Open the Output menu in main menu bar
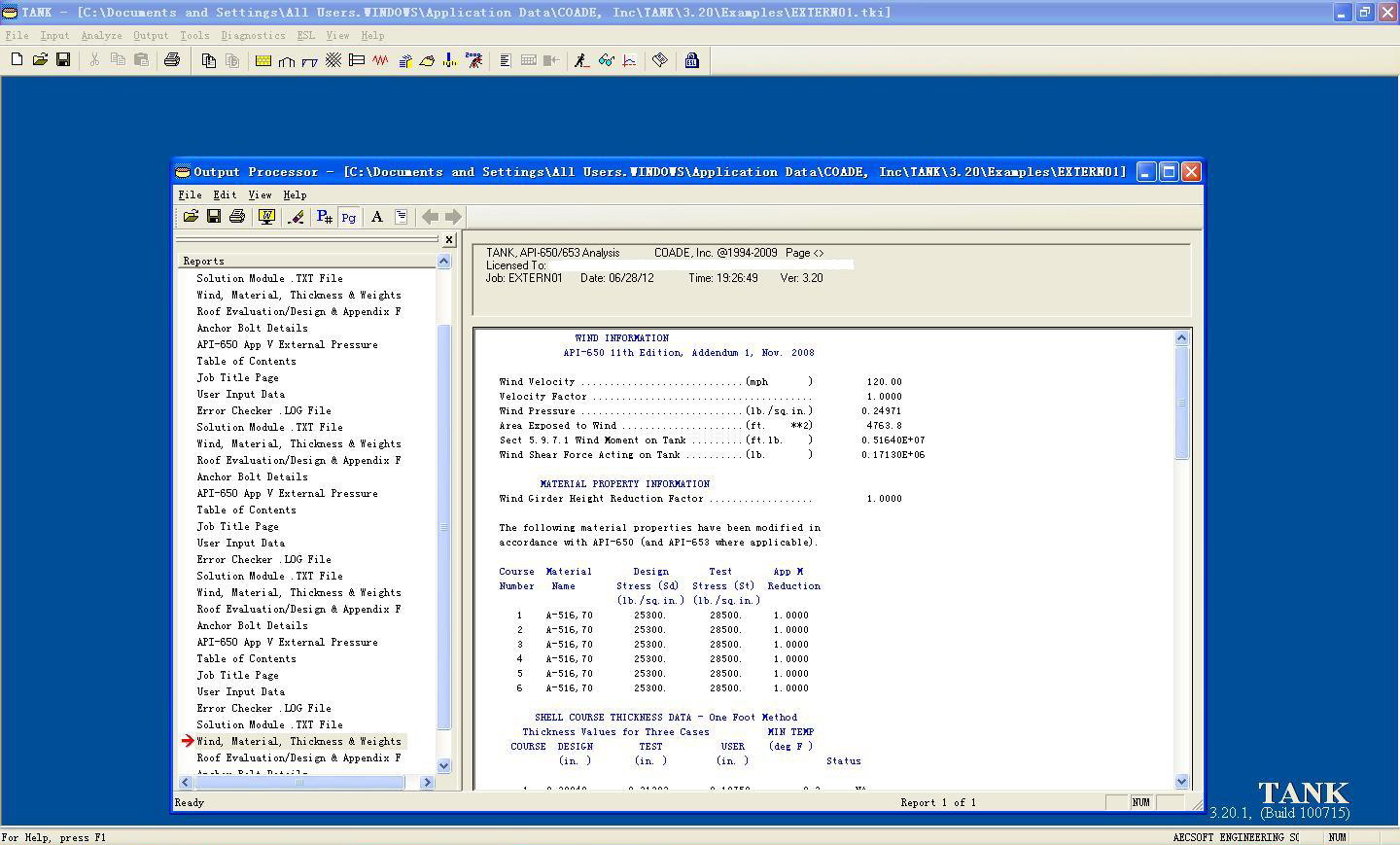This screenshot has height=845, width=1400. click(151, 35)
